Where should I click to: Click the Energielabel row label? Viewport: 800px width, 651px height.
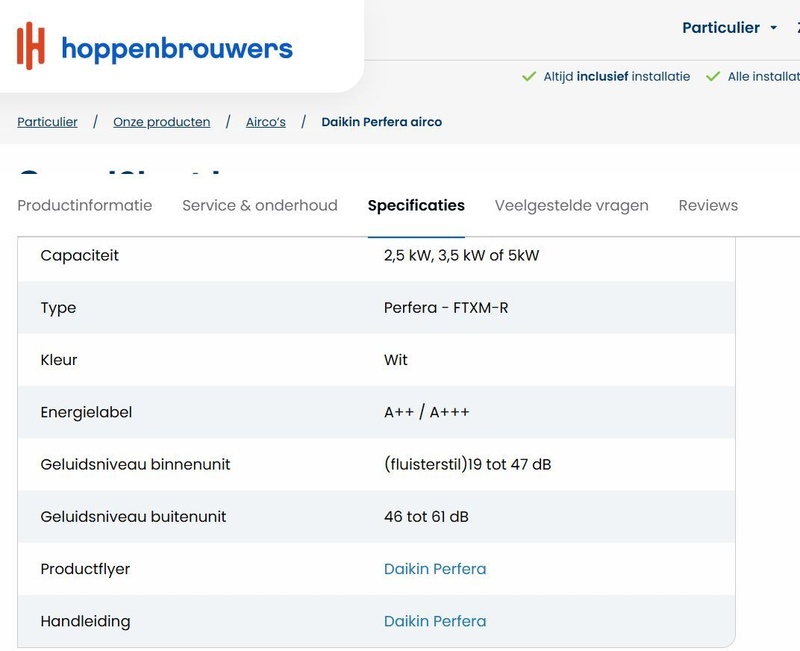(86, 412)
